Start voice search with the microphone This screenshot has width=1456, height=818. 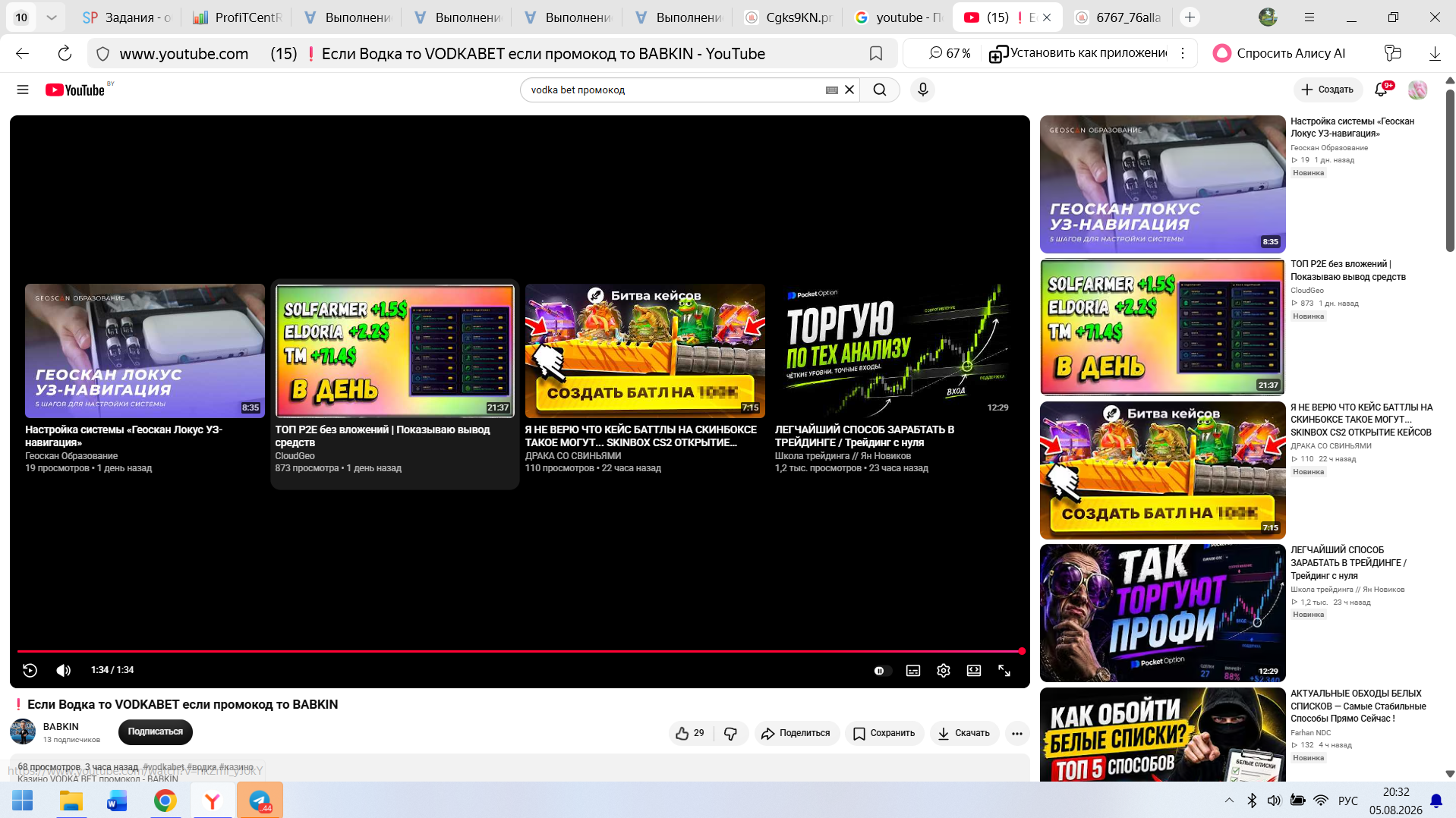coord(923,90)
